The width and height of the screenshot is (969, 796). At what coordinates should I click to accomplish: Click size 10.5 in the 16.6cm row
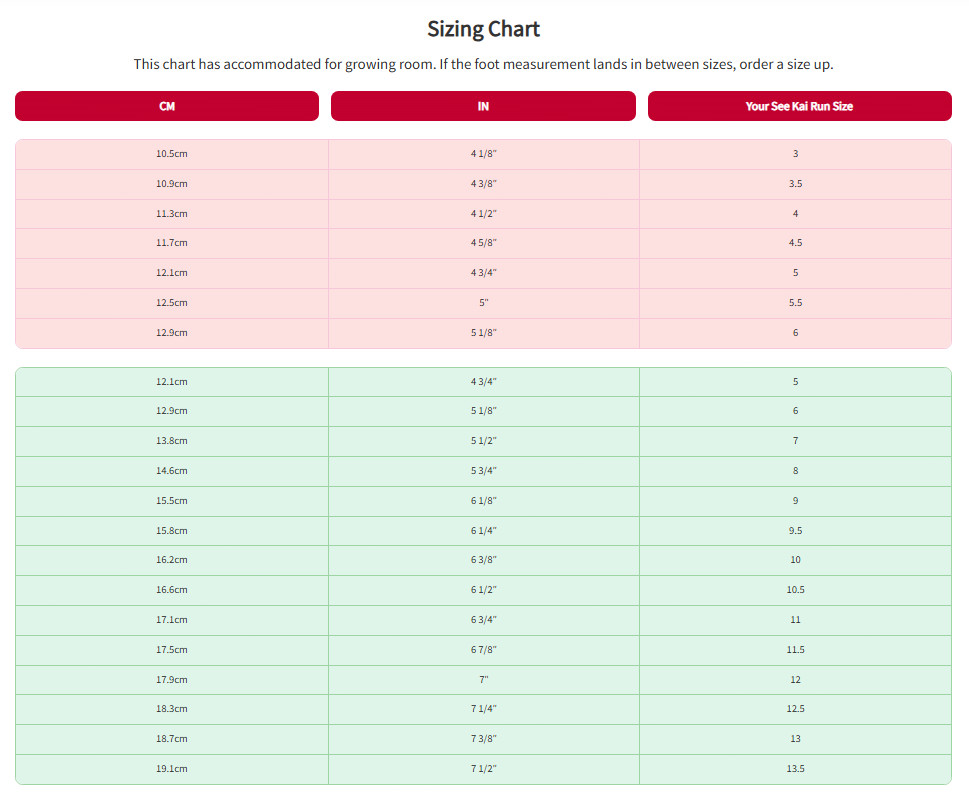click(x=795, y=590)
